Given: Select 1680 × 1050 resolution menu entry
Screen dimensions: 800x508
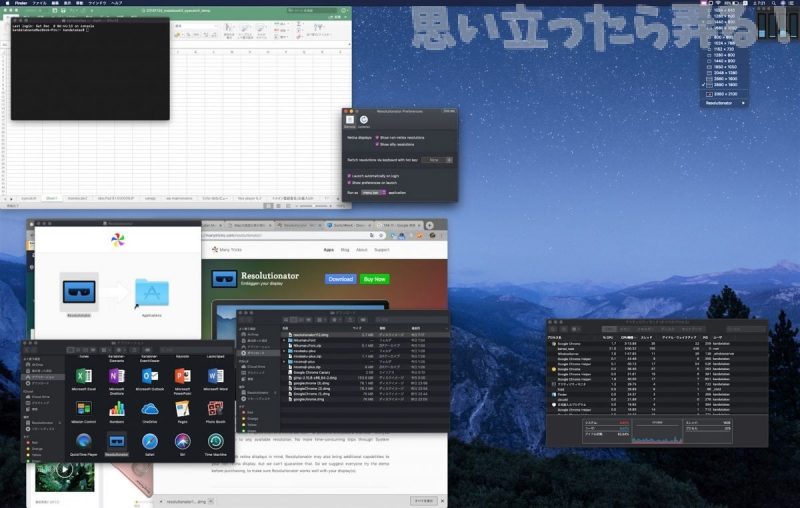Looking at the screenshot, I should (x=726, y=65).
